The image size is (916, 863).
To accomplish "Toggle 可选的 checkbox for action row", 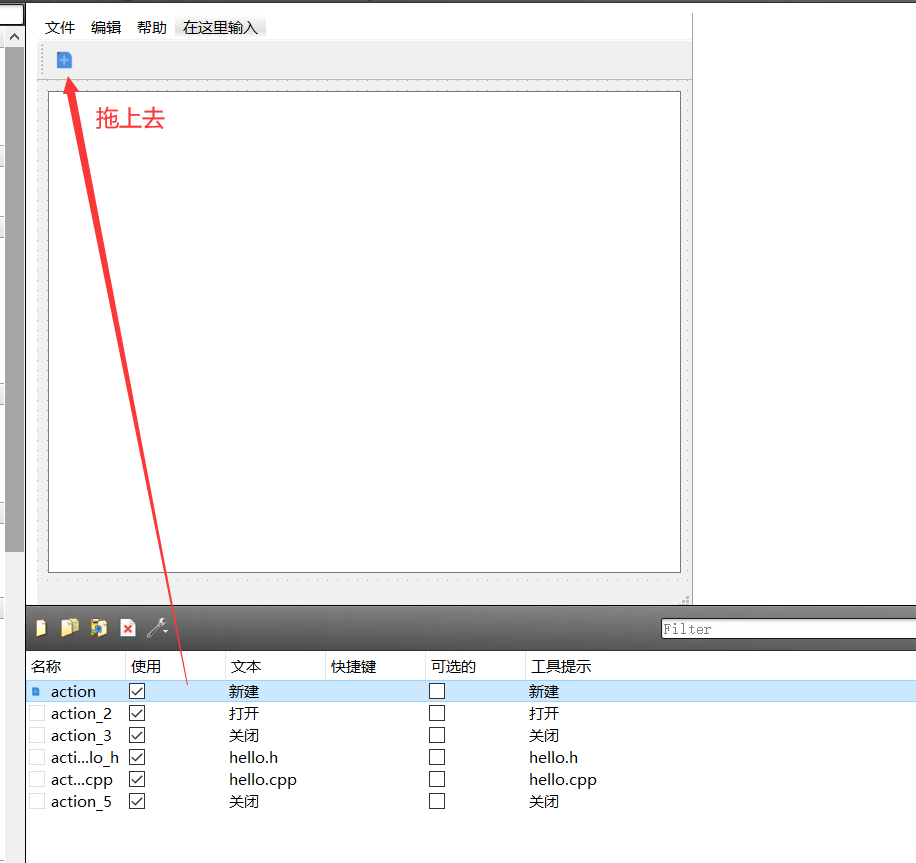I will [437, 691].
